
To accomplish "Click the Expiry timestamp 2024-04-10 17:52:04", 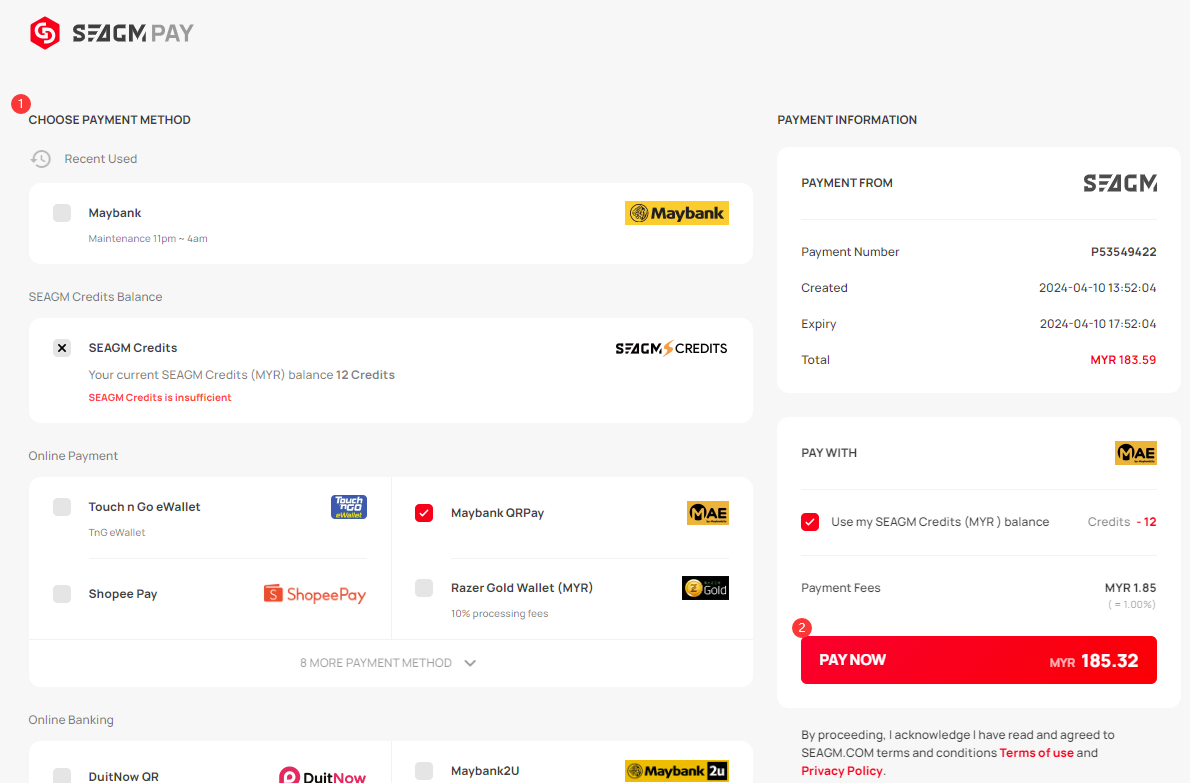I will click(1097, 324).
